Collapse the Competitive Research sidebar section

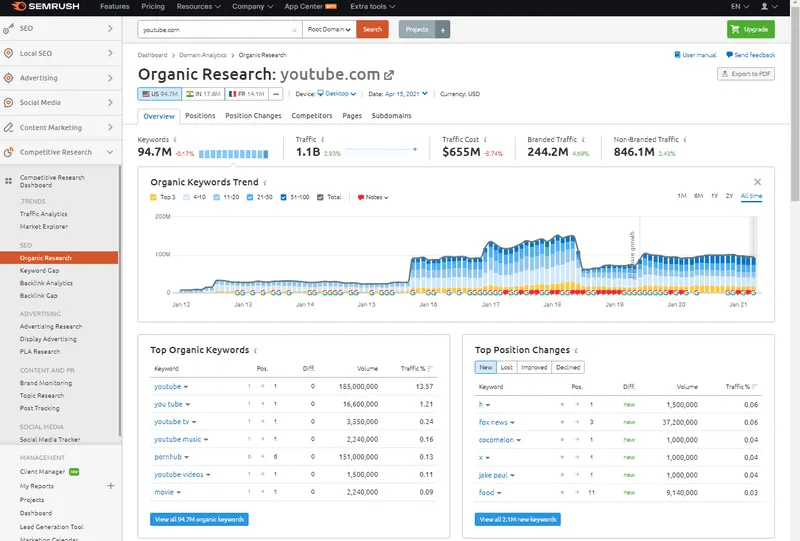(x=110, y=152)
